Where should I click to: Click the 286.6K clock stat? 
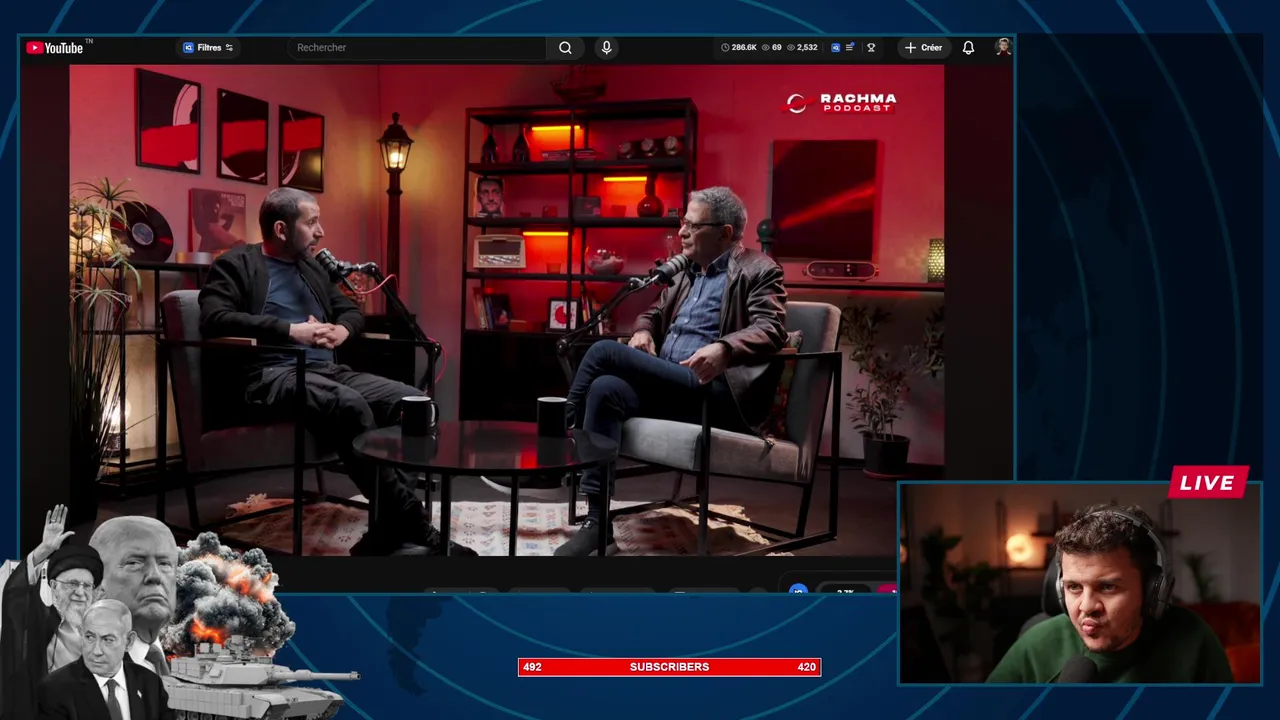[739, 48]
